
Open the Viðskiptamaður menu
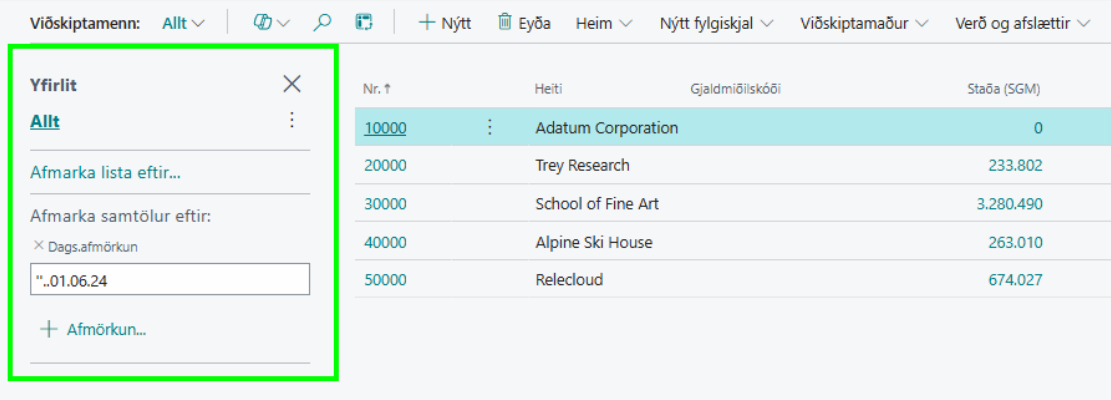[x=864, y=22]
